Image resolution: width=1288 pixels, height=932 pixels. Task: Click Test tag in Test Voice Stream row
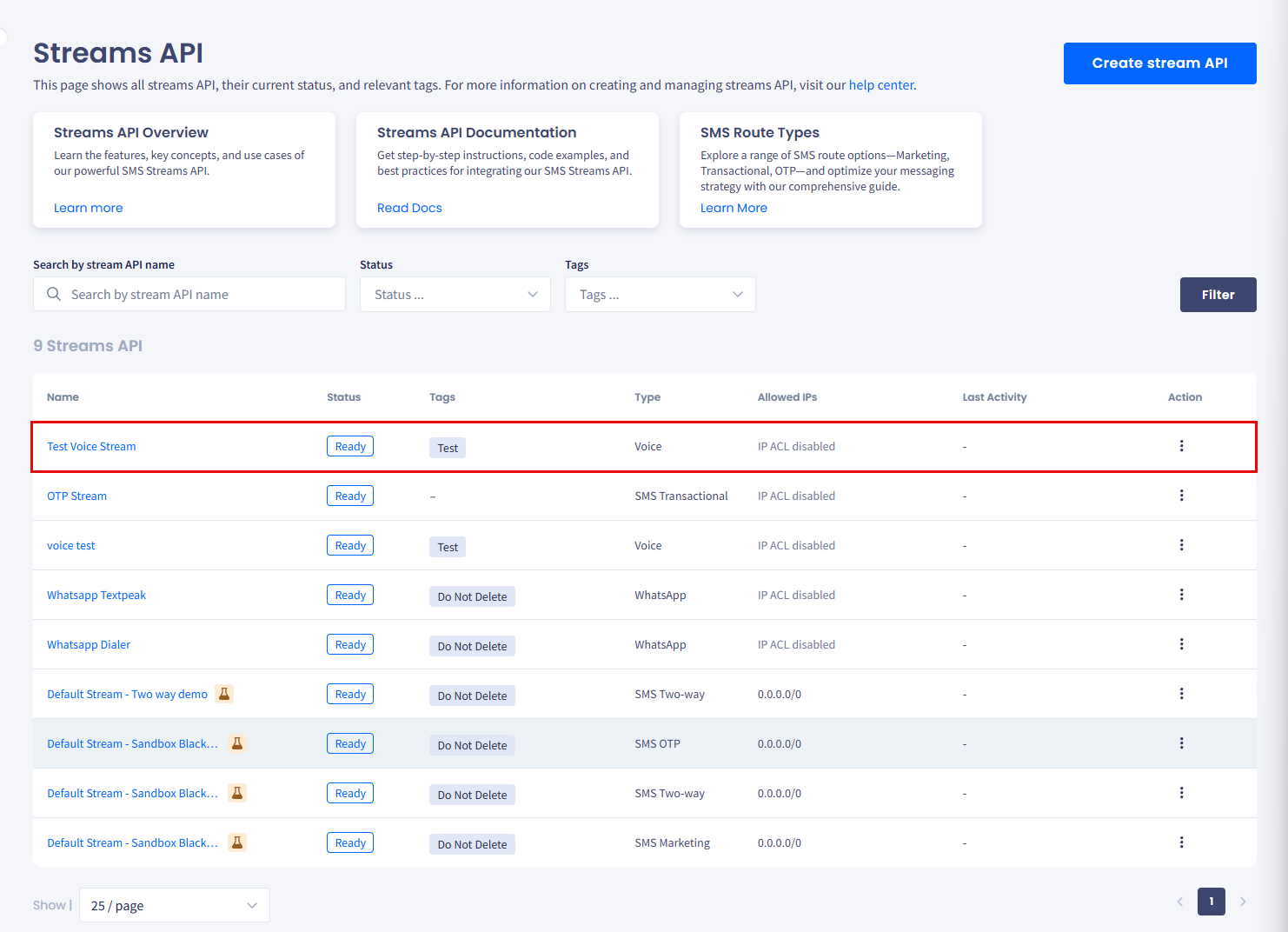click(x=448, y=448)
